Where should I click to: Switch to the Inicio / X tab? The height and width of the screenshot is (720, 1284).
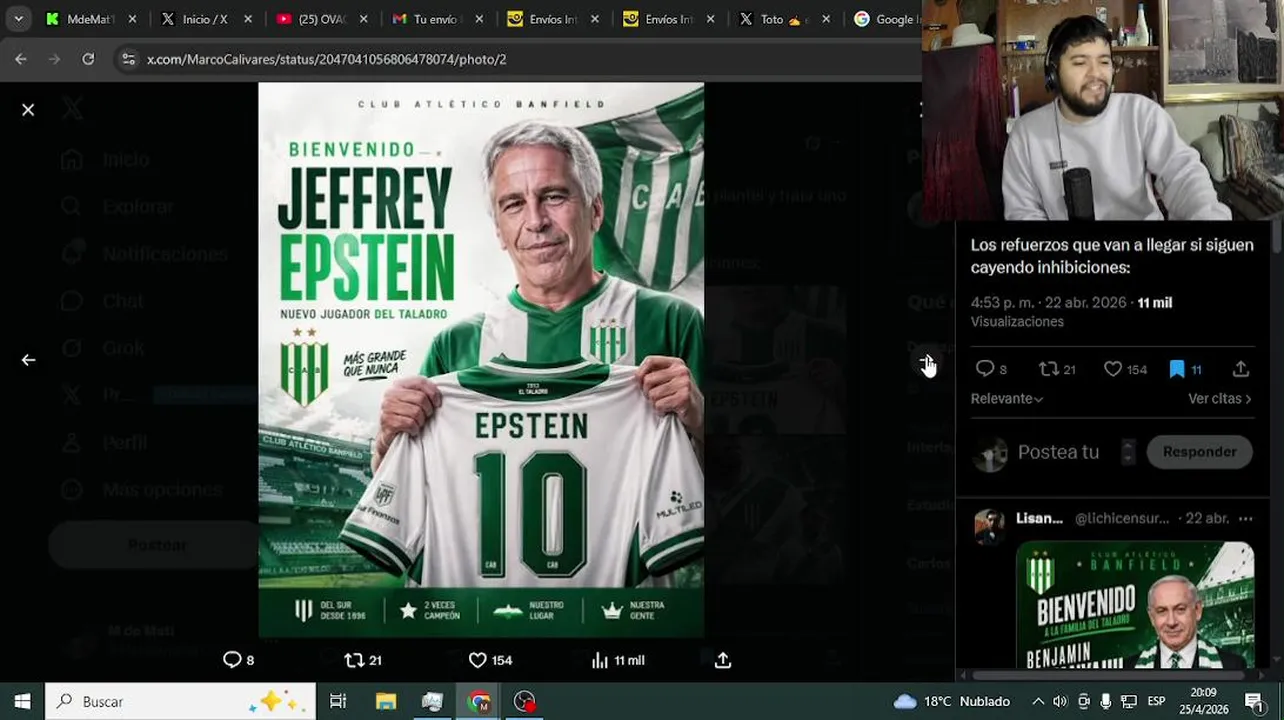205,19
